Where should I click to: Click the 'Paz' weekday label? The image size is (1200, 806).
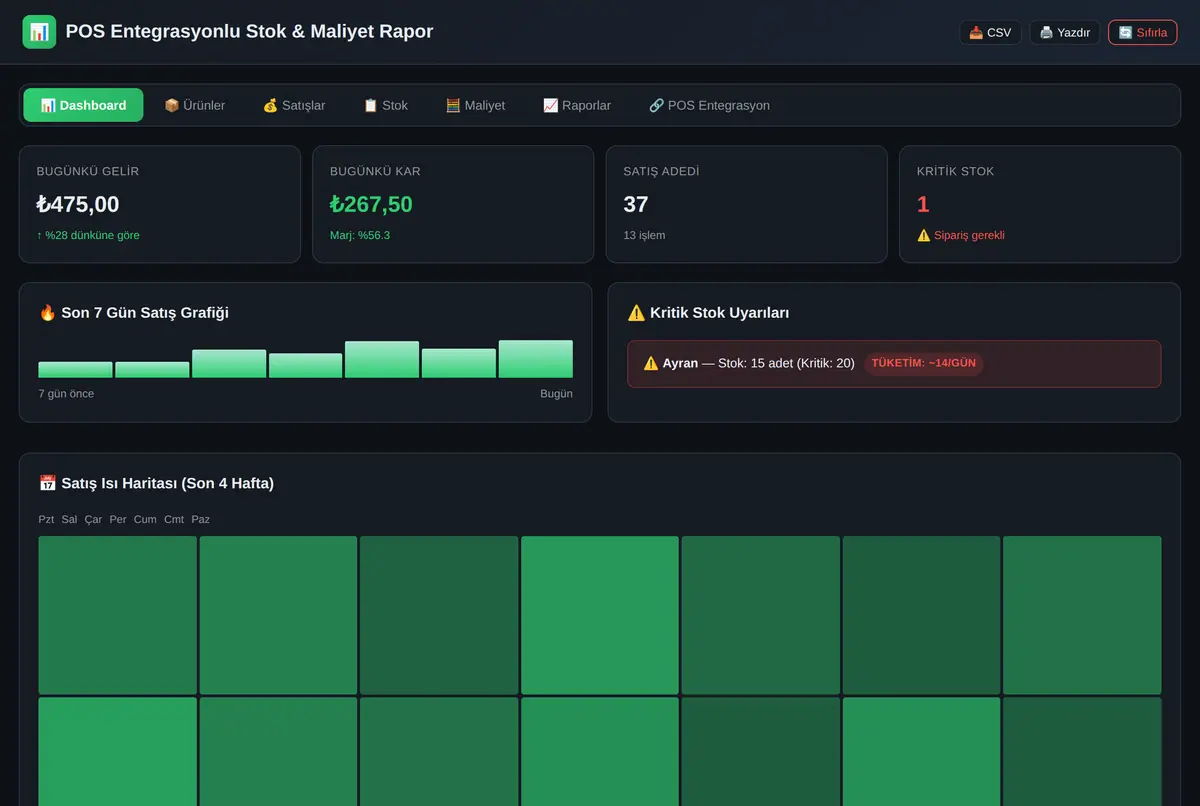201,519
